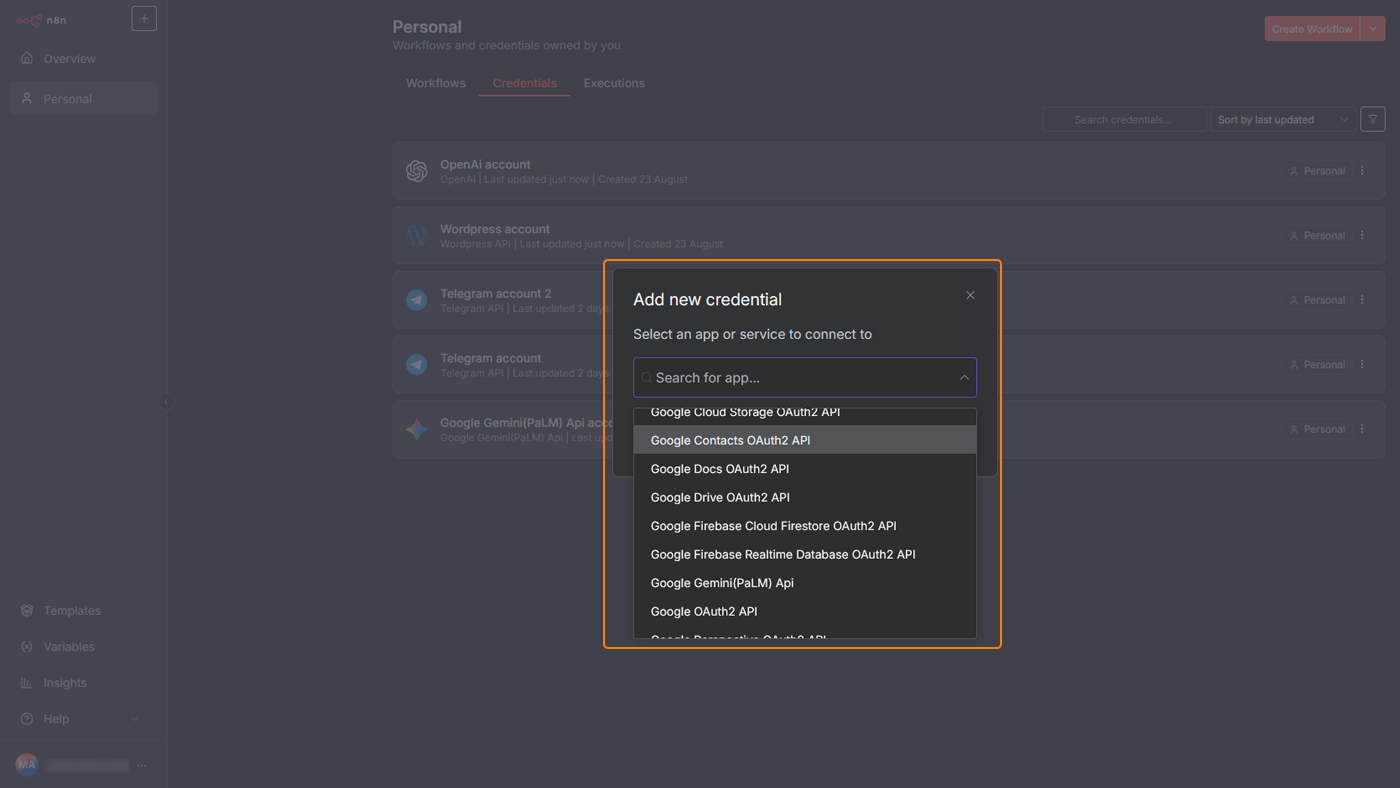Open Templates in the sidebar

(x=71, y=611)
